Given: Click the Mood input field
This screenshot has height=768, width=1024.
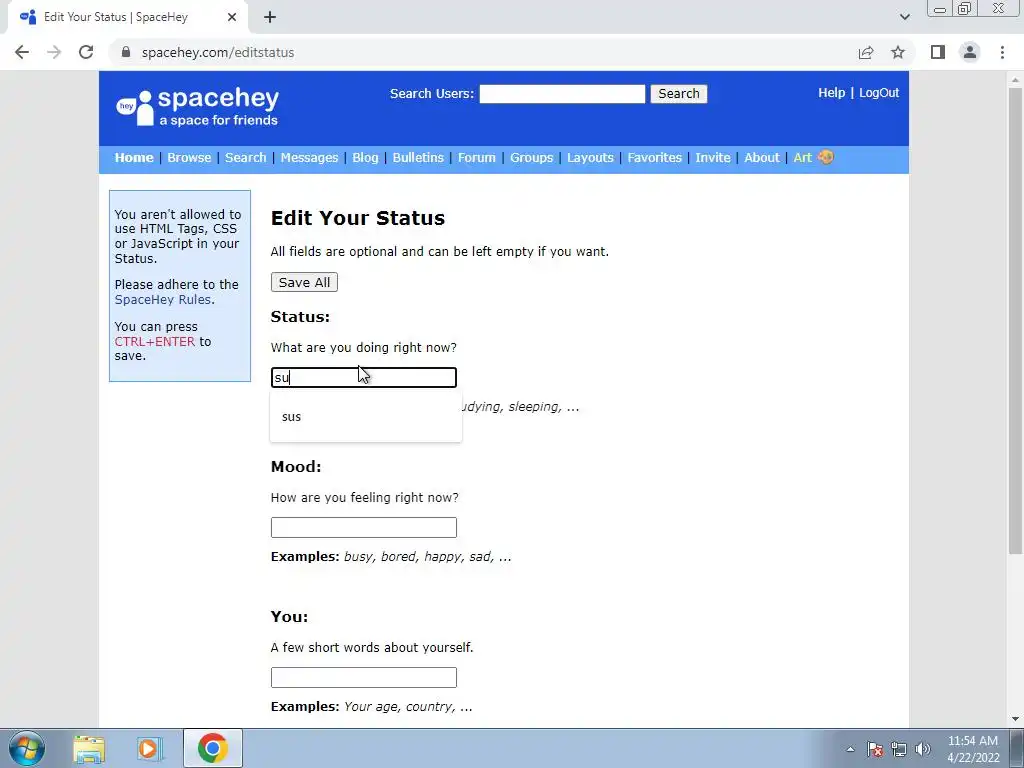Looking at the screenshot, I should coord(364,527).
